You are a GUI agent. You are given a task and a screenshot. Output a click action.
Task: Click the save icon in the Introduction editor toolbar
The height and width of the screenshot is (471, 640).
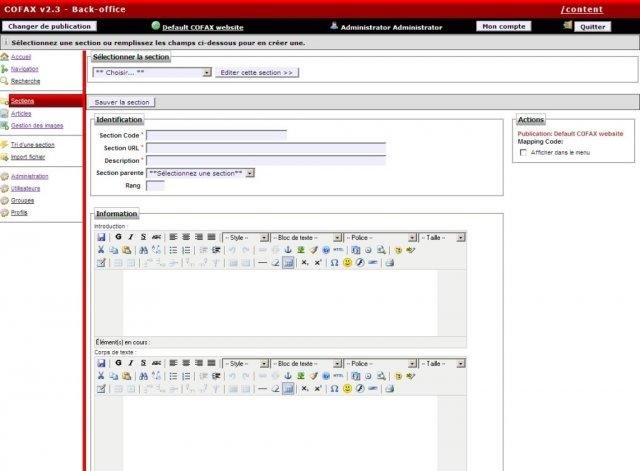(101, 237)
